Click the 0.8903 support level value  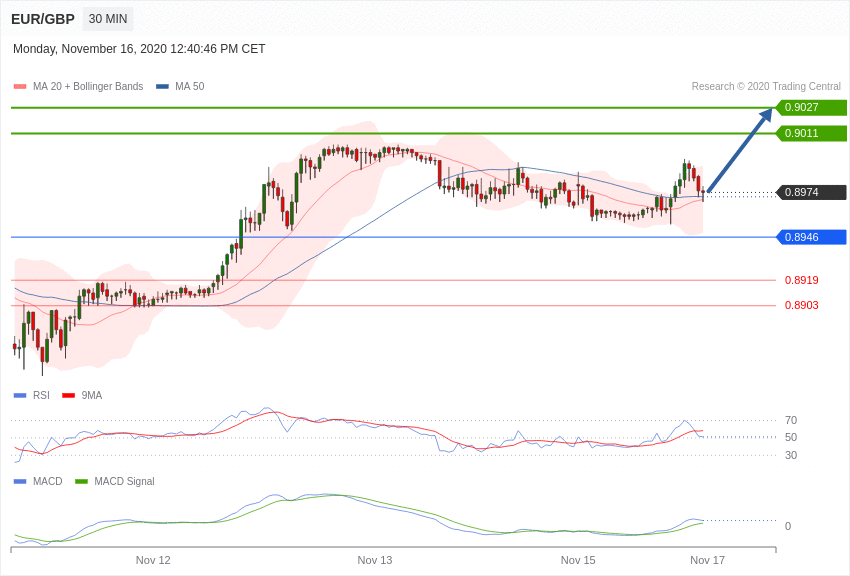coord(802,305)
